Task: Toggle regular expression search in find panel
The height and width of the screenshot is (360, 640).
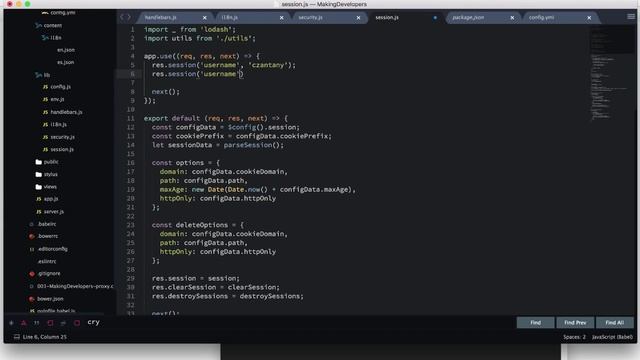Action: point(11,322)
